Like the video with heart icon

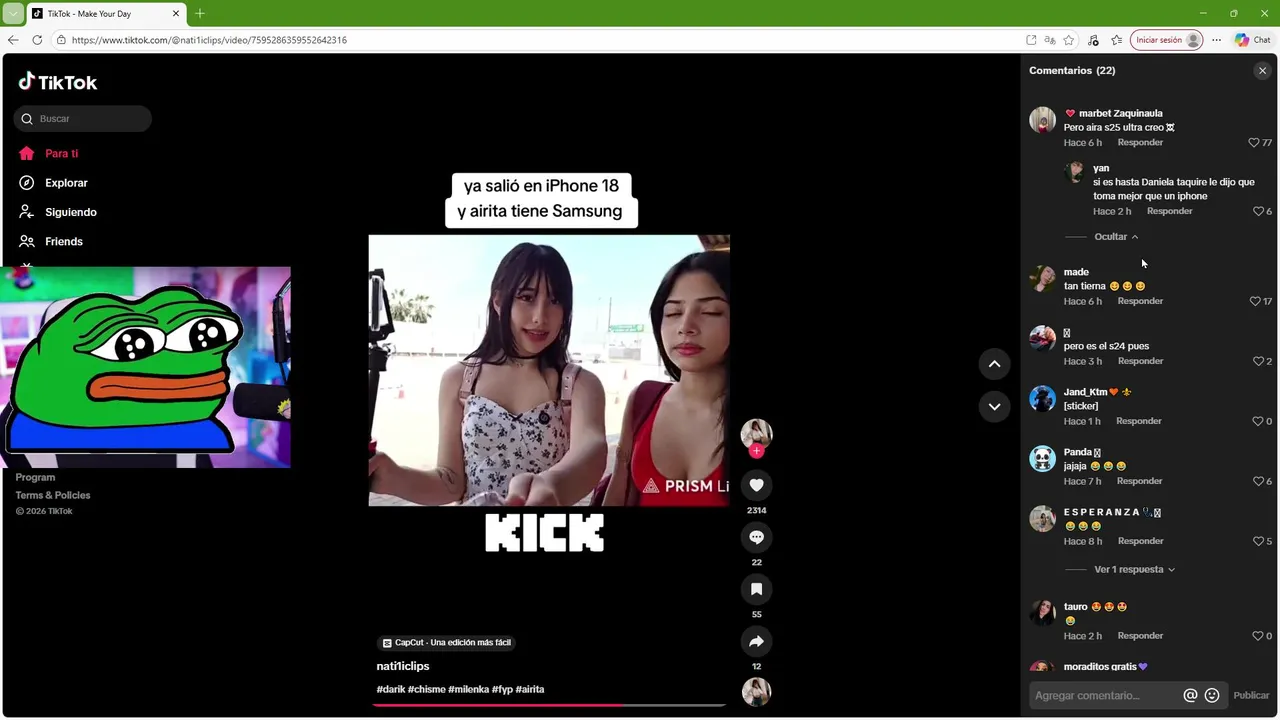[756, 485]
